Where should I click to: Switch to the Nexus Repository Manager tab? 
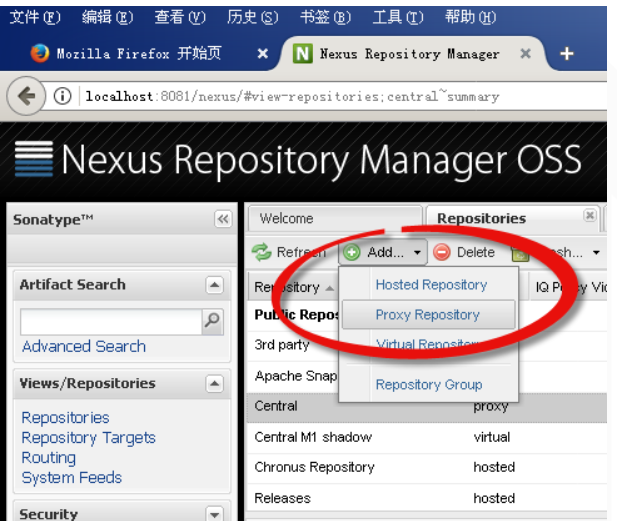(409, 54)
